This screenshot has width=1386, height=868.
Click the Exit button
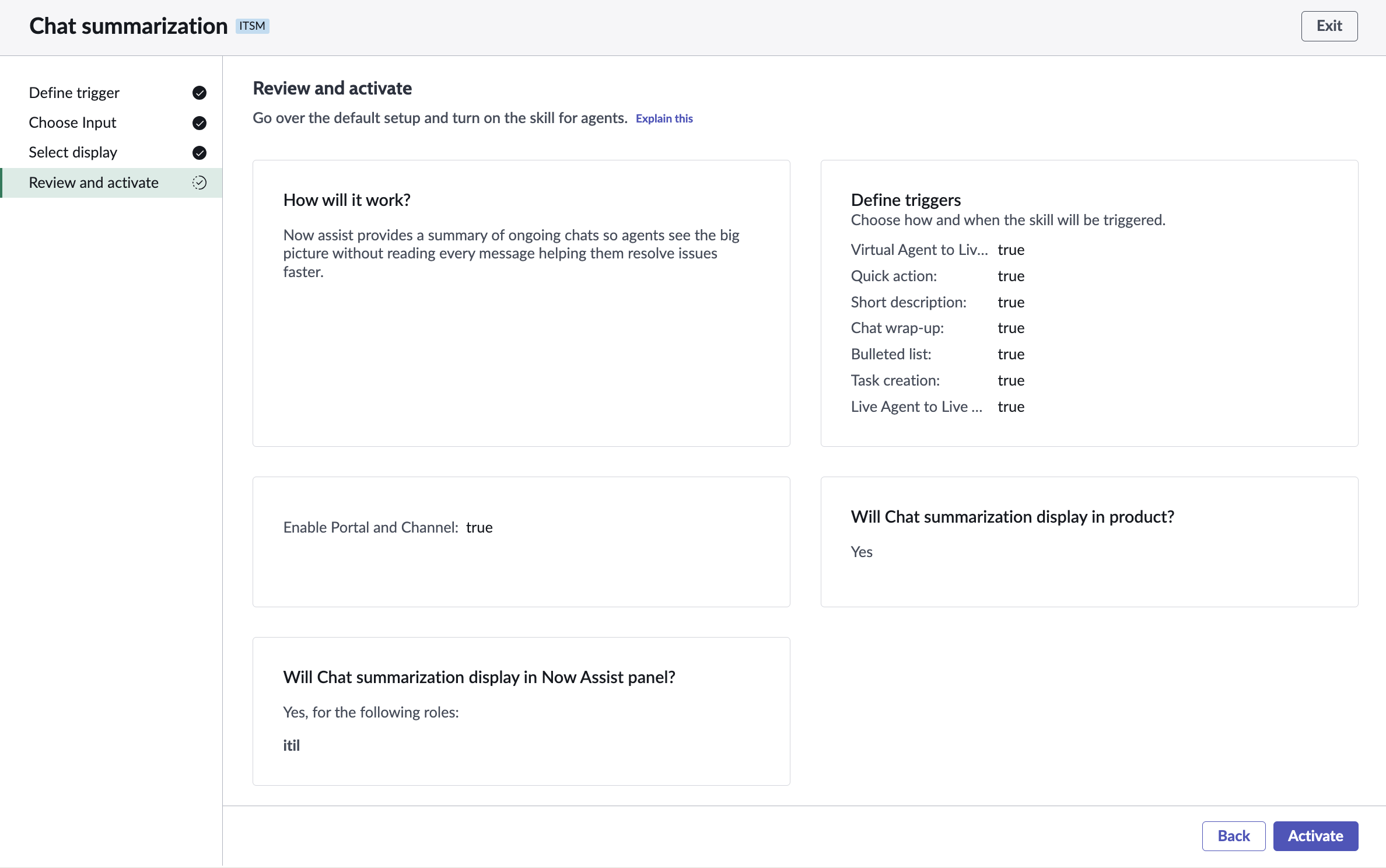click(x=1329, y=26)
